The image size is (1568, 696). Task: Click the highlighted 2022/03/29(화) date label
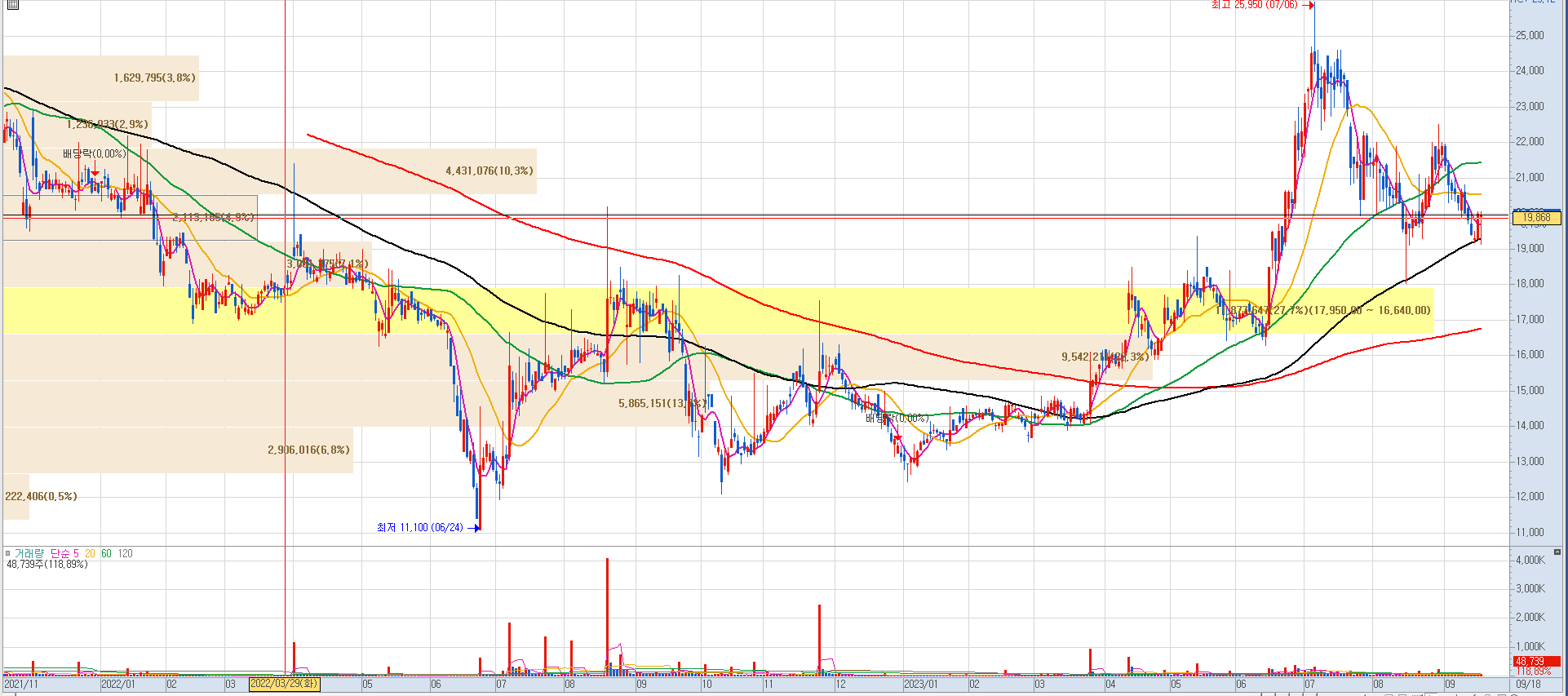[285, 684]
